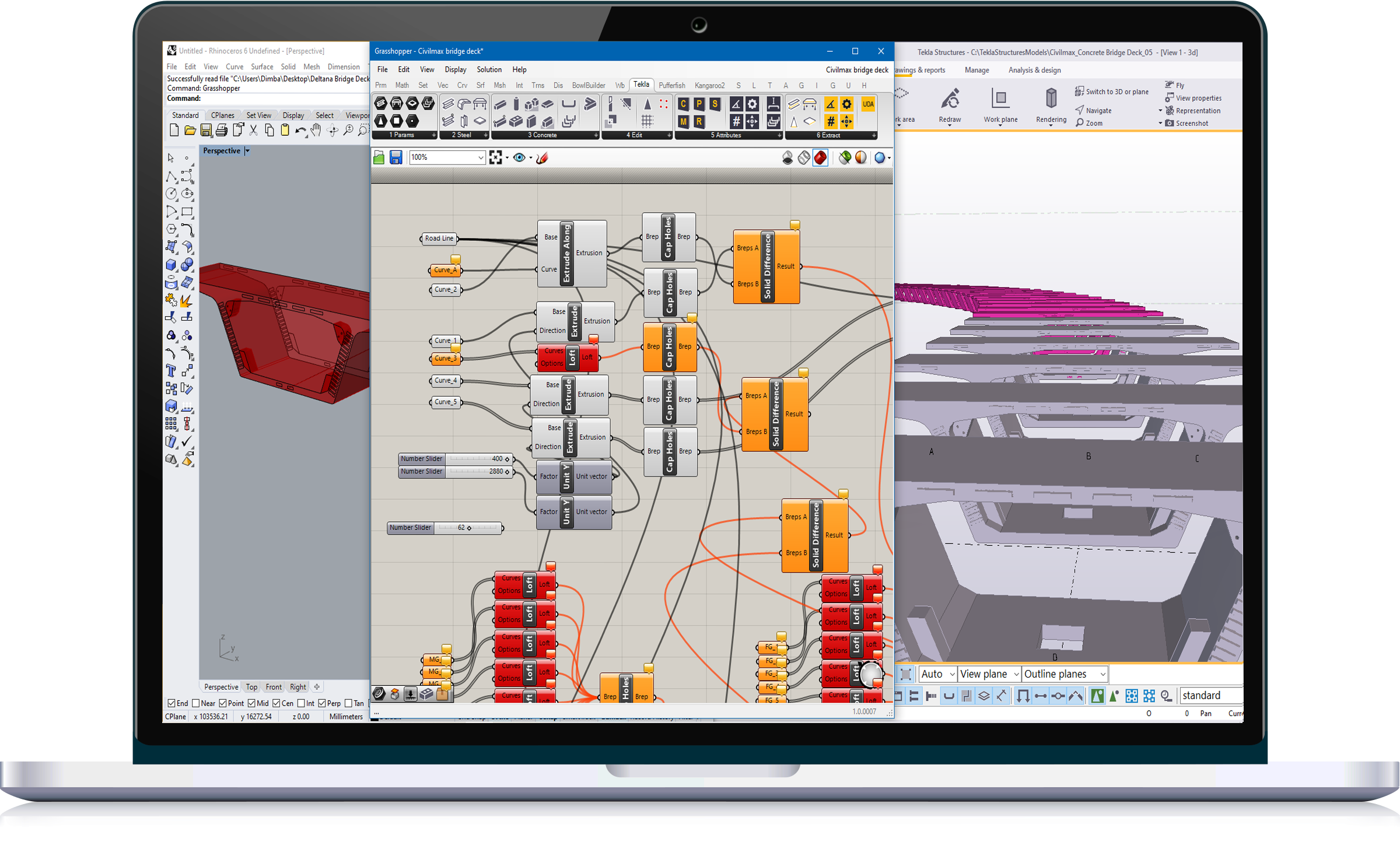The width and height of the screenshot is (1400, 842).
Task: Uncheck the Mid osnap checkbox
Action: coord(251,704)
